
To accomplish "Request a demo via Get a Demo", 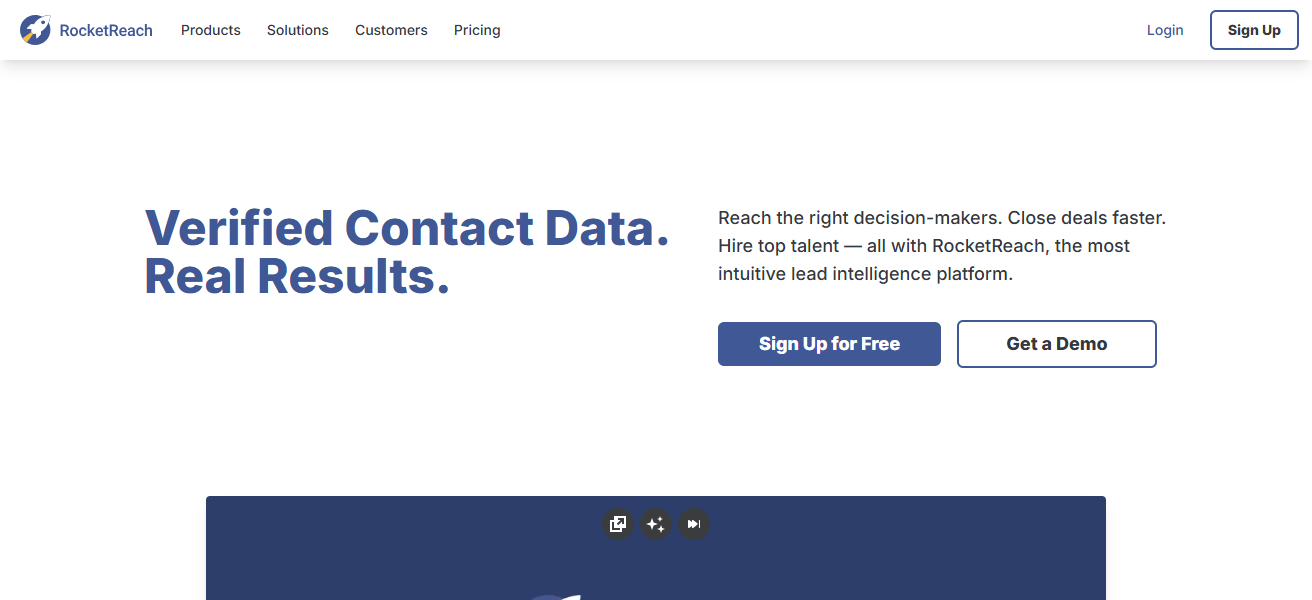I will click(1056, 344).
